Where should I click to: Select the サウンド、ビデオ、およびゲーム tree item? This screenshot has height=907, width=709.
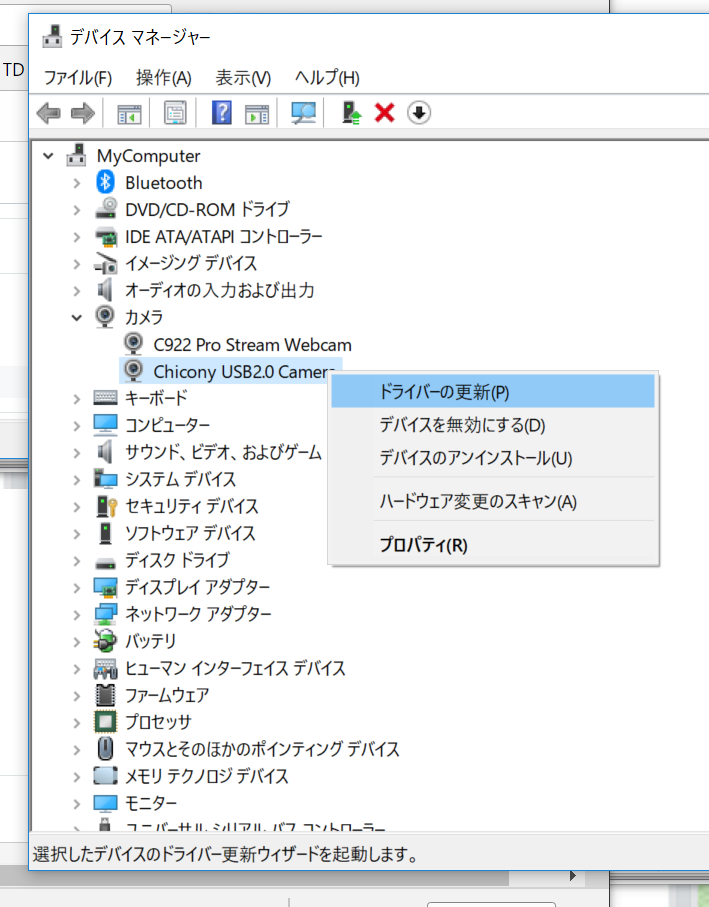[223, 452]
